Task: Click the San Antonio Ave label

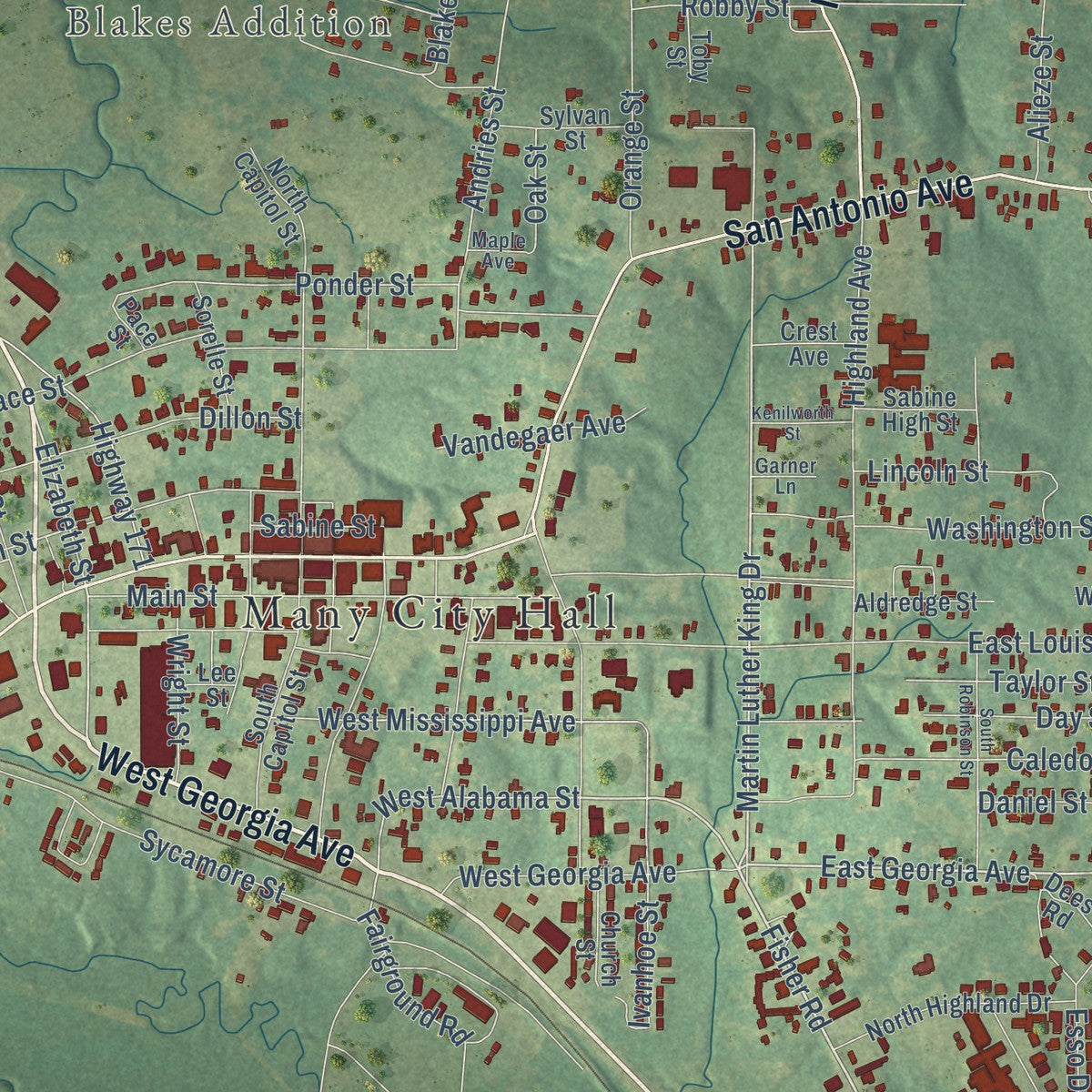Action: 849,209
